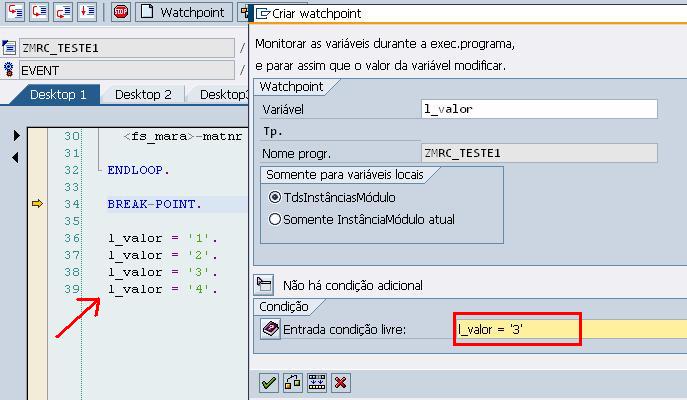The height and width of the screenshot is (400, 687).
Task: Click the Variável input field
Action: click(x=540, y=109)
